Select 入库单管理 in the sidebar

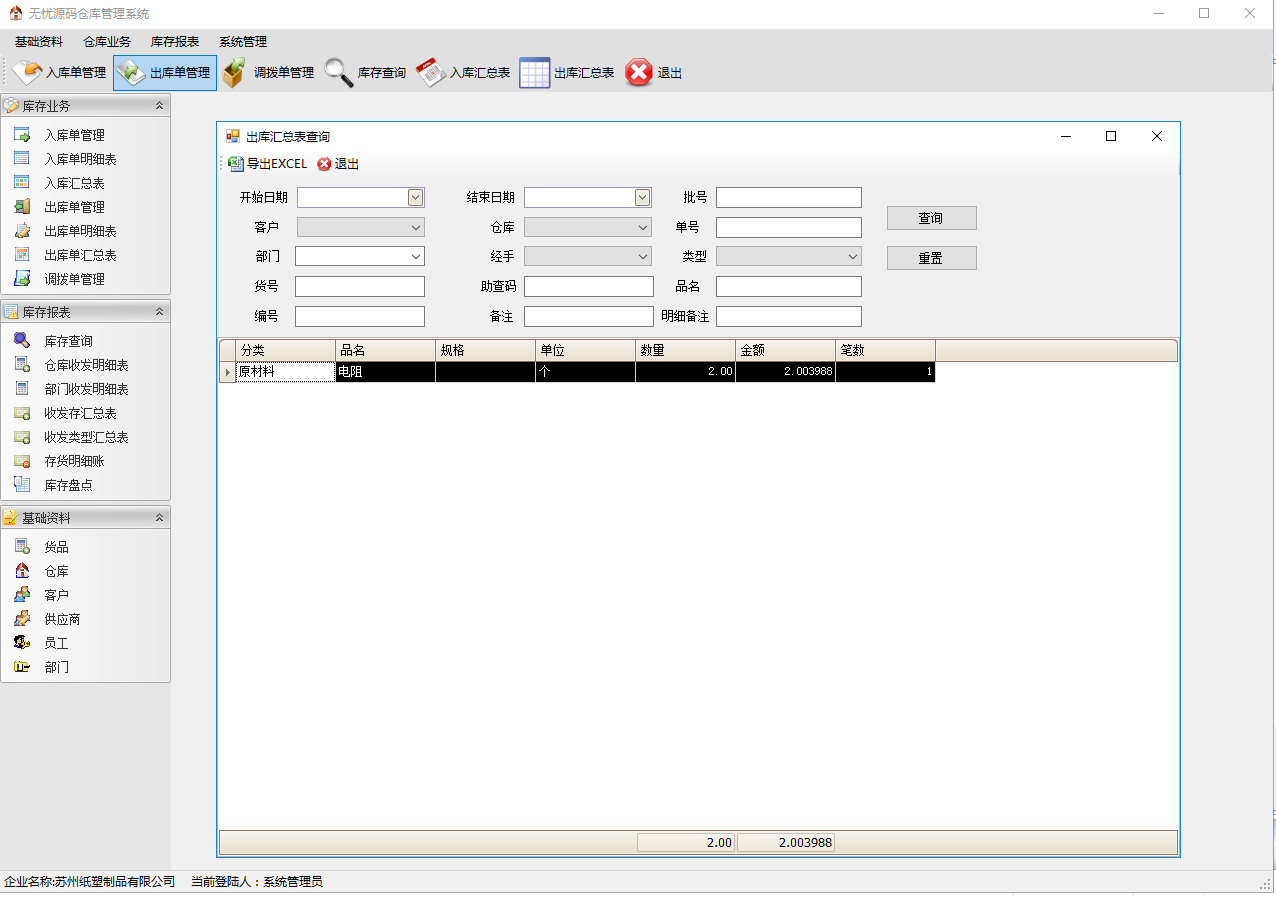[x=74, y=135]
